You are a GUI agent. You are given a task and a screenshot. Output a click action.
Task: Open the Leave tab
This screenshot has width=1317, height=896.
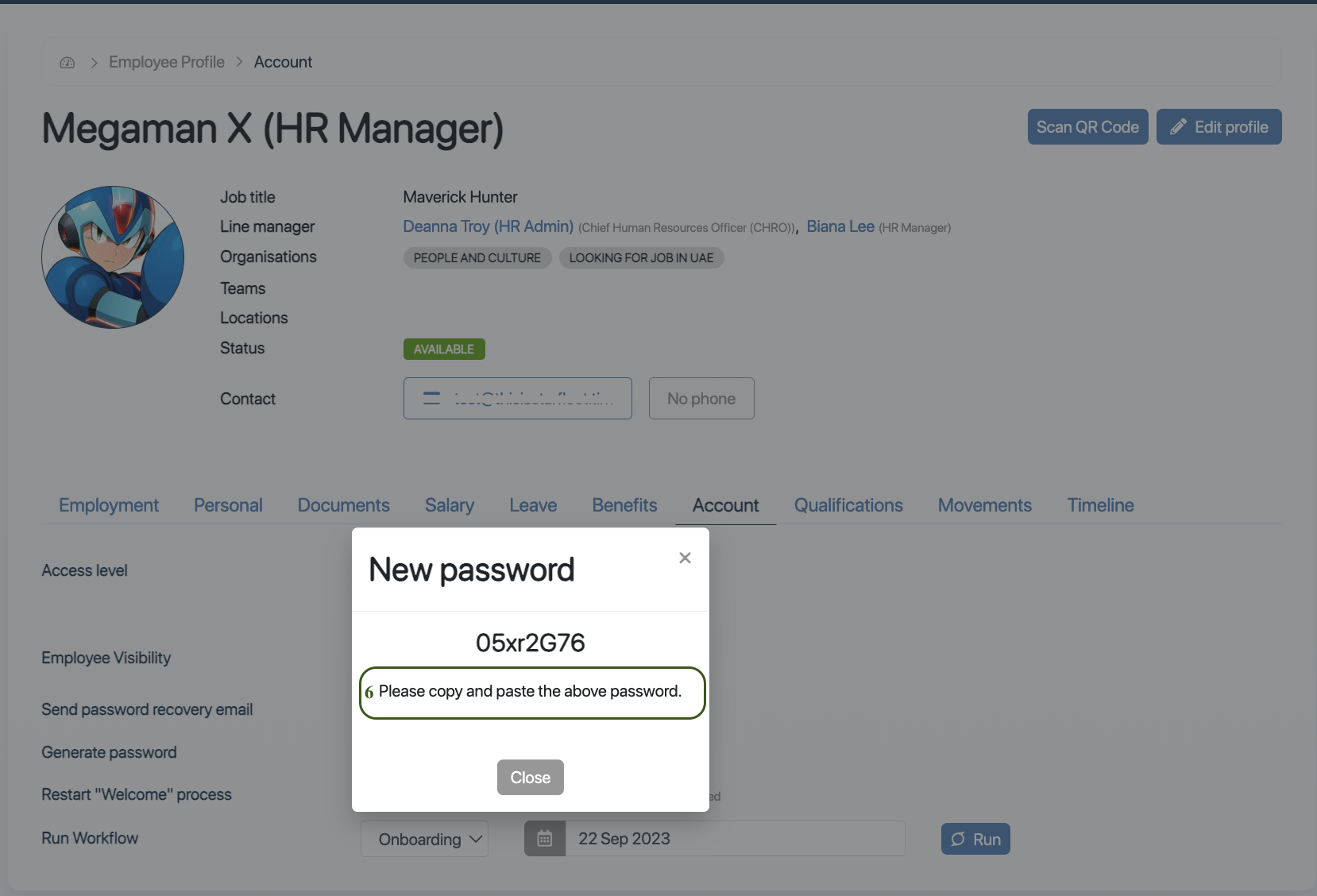(533, 505)
